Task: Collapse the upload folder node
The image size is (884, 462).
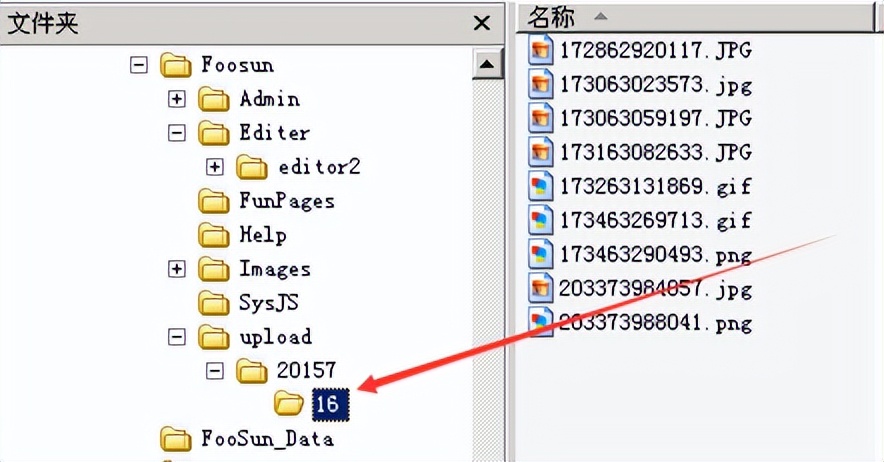Action: [176, 337]
